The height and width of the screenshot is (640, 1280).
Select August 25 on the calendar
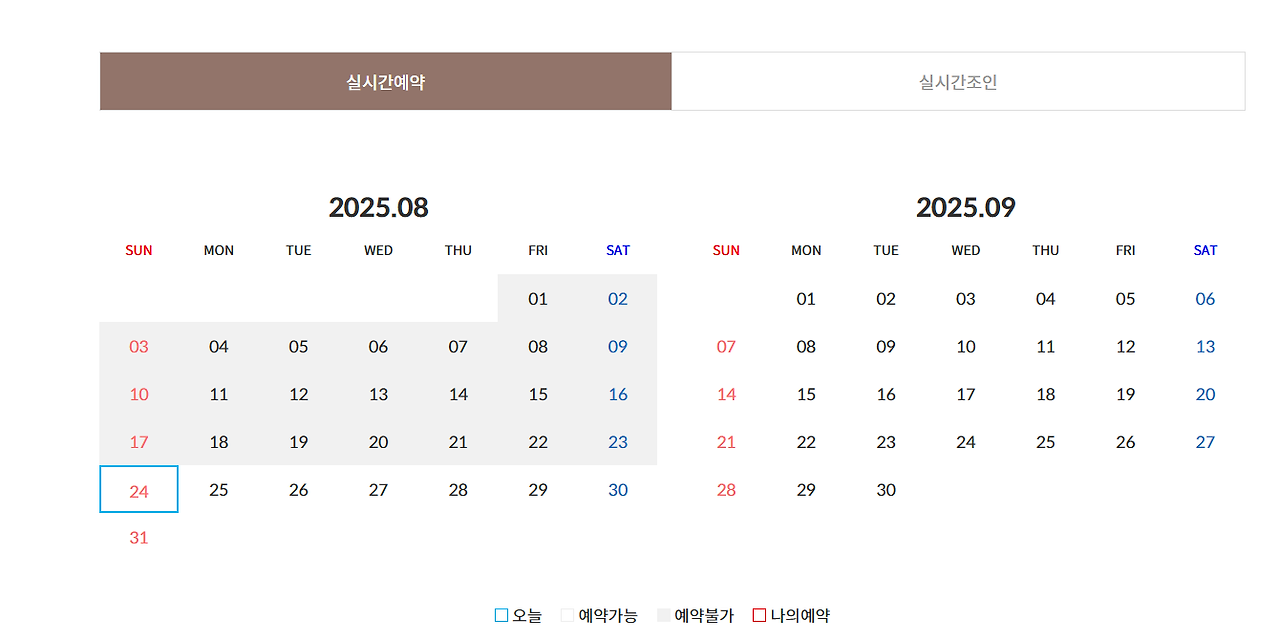tap(218, 489)
